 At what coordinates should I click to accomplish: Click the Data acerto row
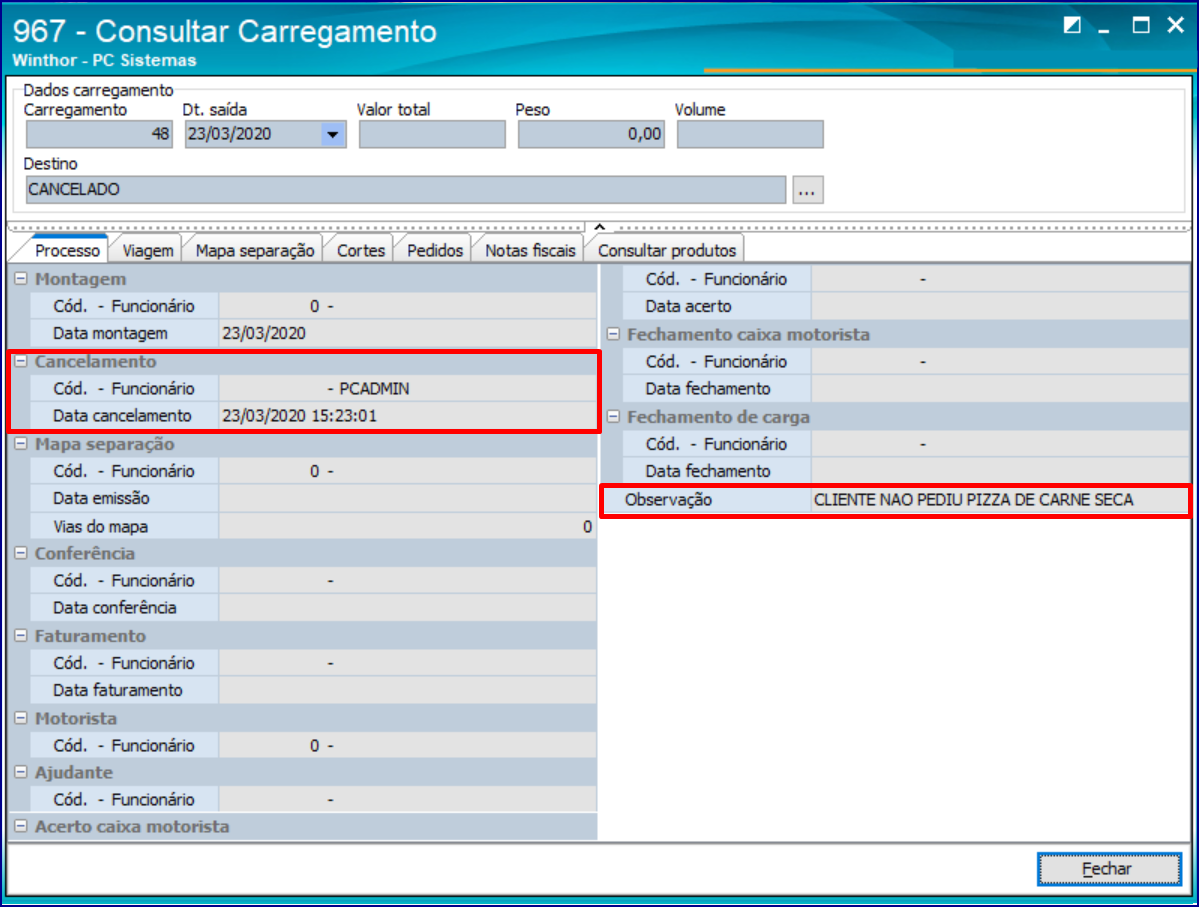[906, 307]
